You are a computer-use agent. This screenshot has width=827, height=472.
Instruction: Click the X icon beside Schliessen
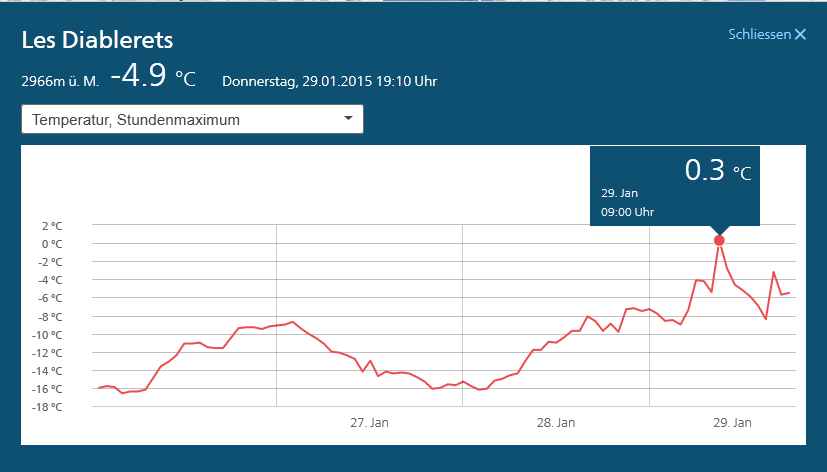pos(800,35)
